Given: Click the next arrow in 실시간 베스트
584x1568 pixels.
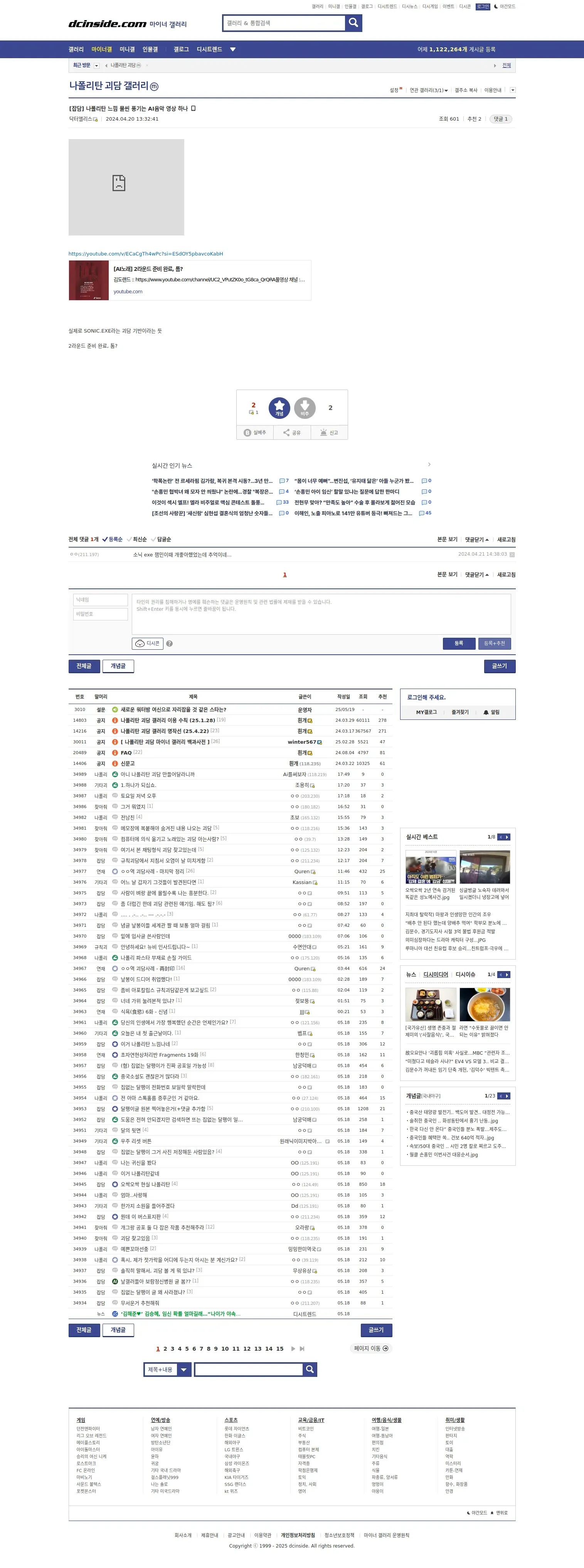Looking at the screenshot, I should (x=507, y=837).
